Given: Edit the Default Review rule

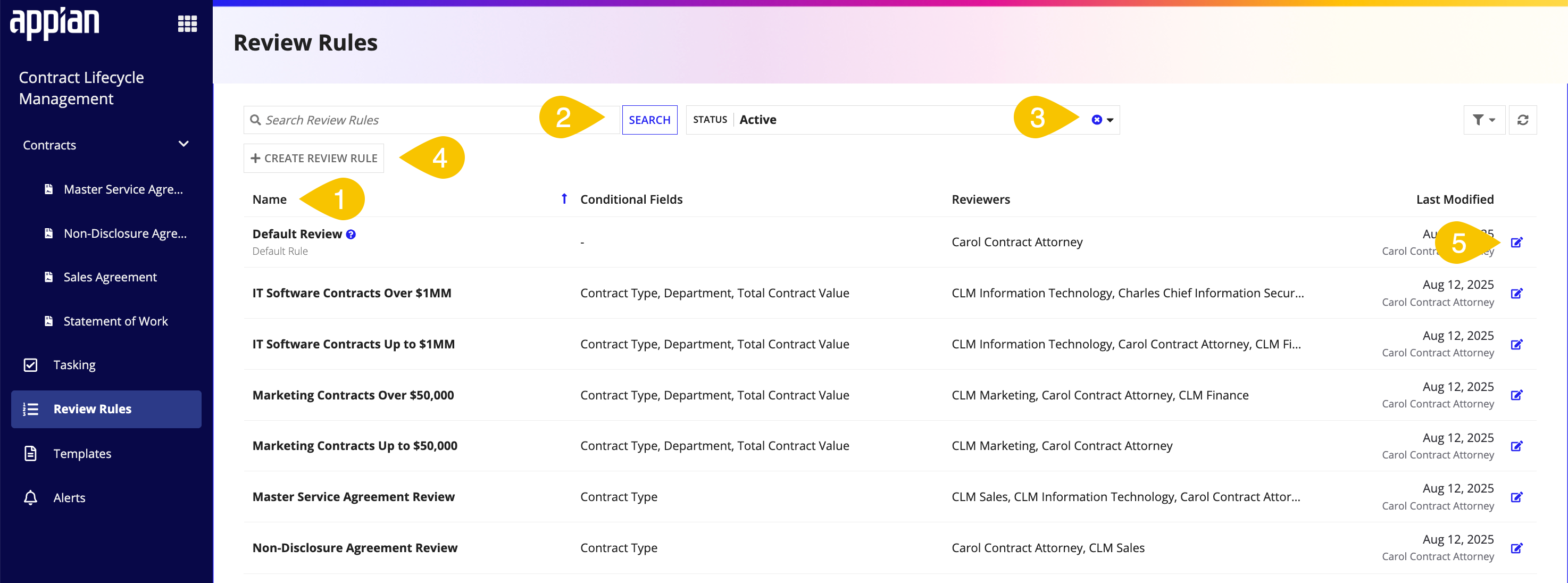Looking at the screenshot, I should 1516,242.
